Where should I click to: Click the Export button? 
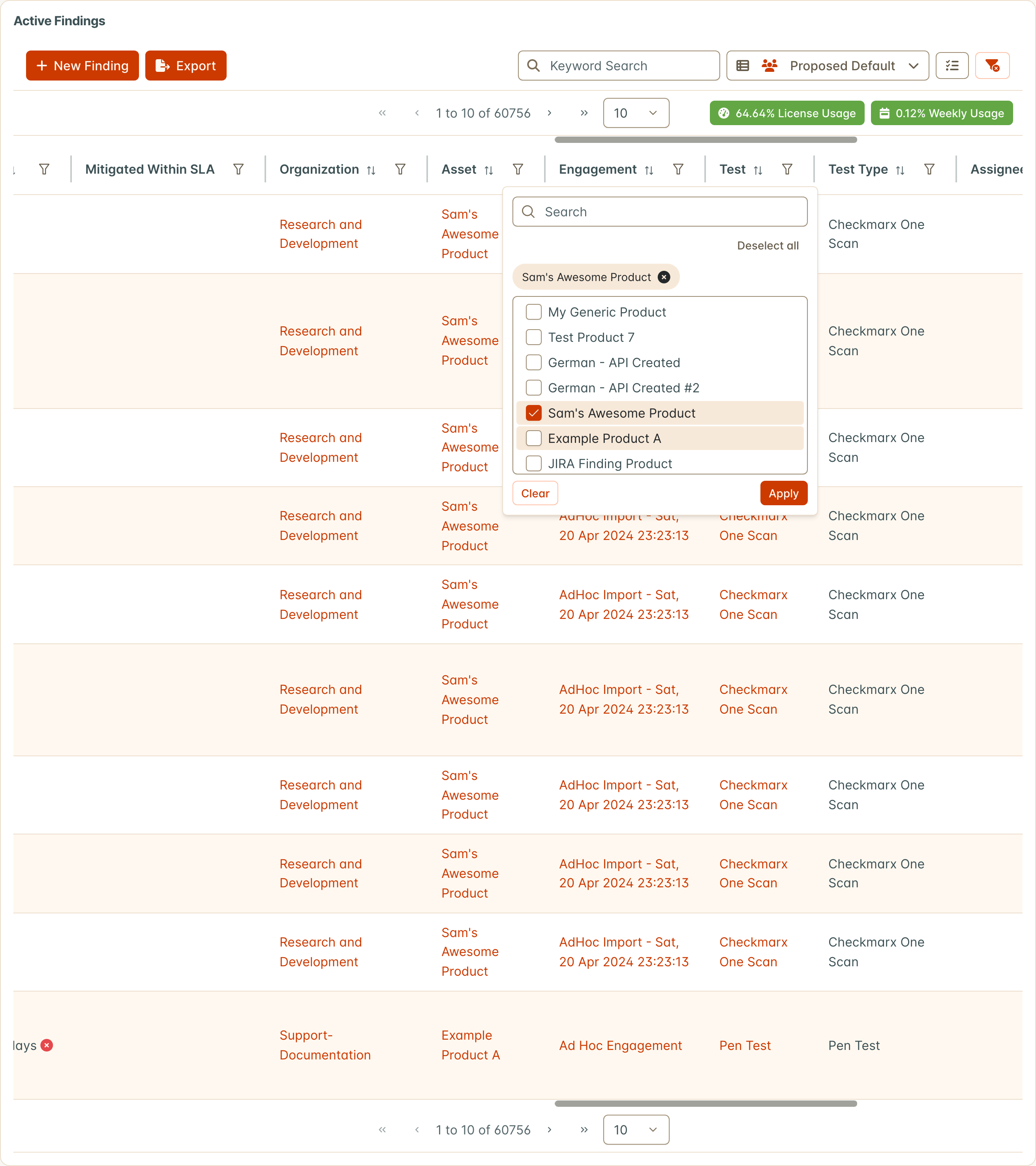click(186, 66)
